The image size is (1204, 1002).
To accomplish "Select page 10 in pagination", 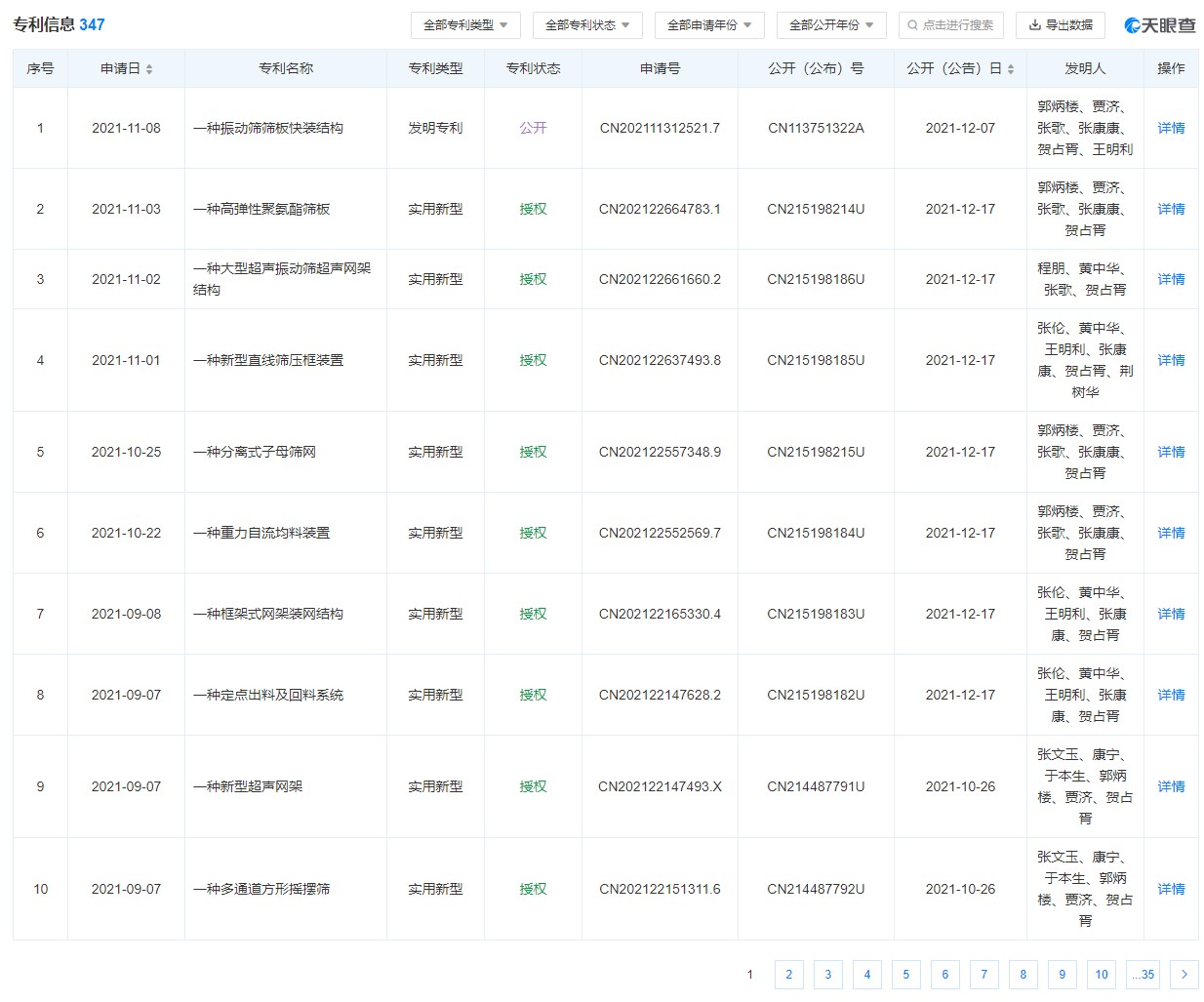I will pyautogui.click(x=1101, y=975).
